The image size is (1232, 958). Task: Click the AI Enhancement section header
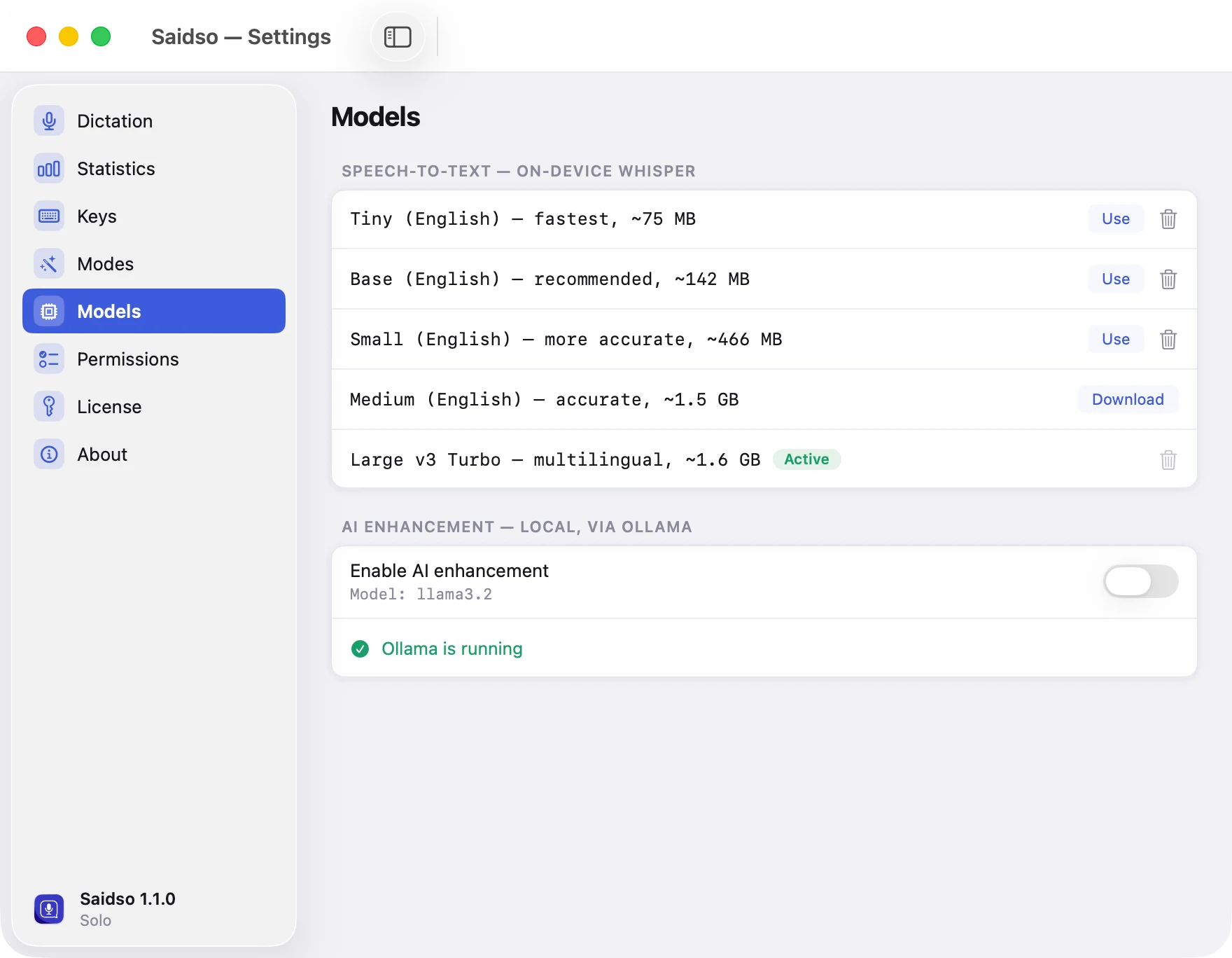[517, 527]
